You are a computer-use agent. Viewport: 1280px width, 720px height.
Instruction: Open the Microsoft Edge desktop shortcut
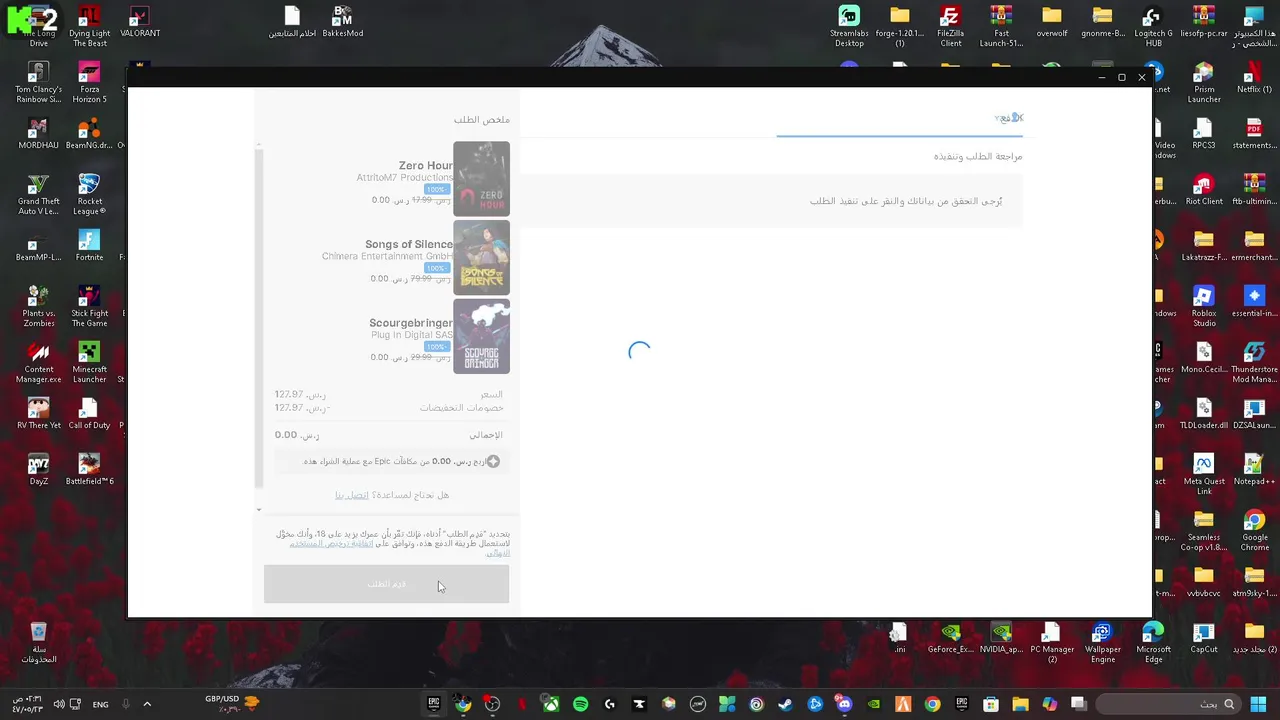click(1153, 642)
